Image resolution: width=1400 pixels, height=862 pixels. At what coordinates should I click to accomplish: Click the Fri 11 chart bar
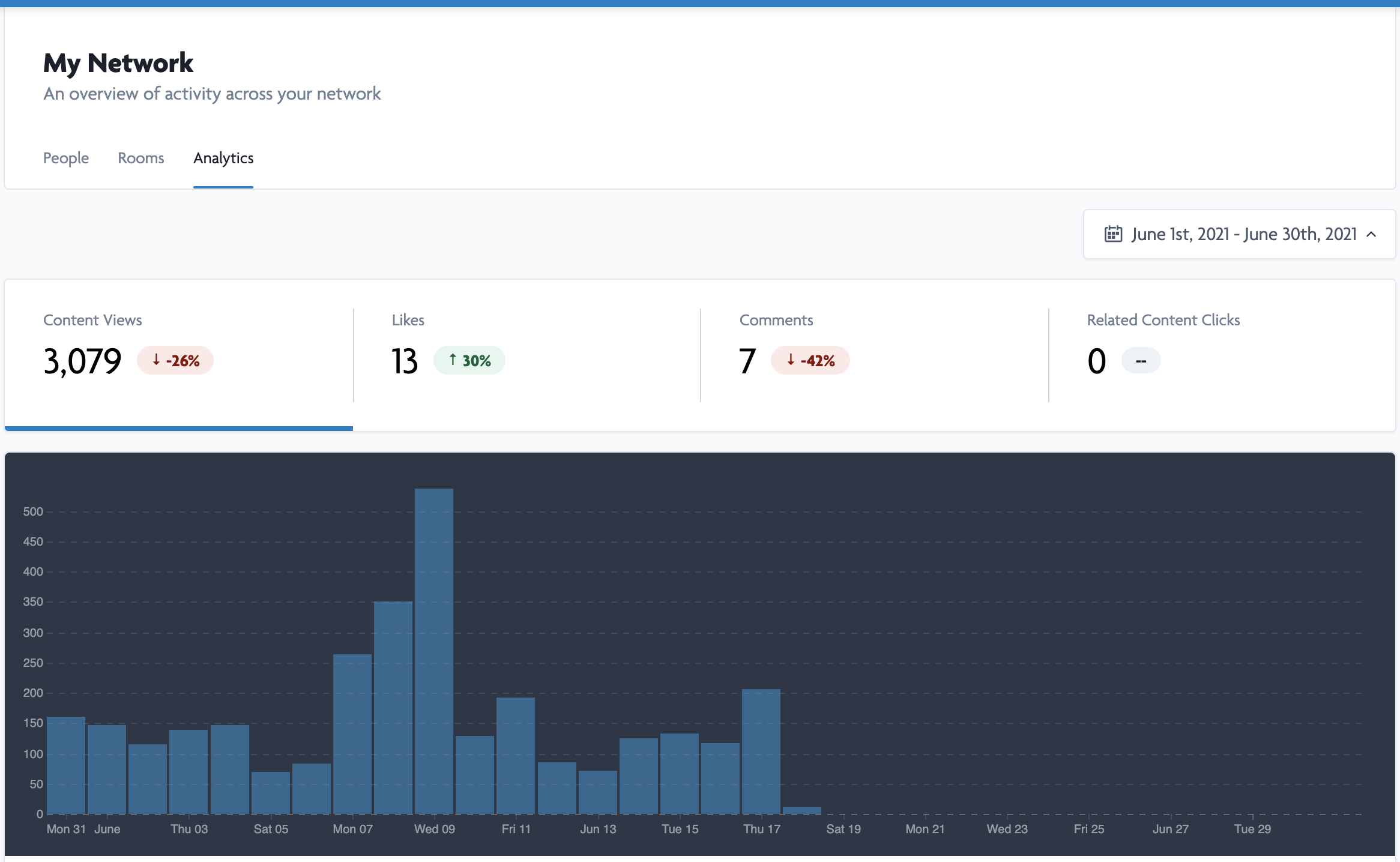click(x=516, y=756)
